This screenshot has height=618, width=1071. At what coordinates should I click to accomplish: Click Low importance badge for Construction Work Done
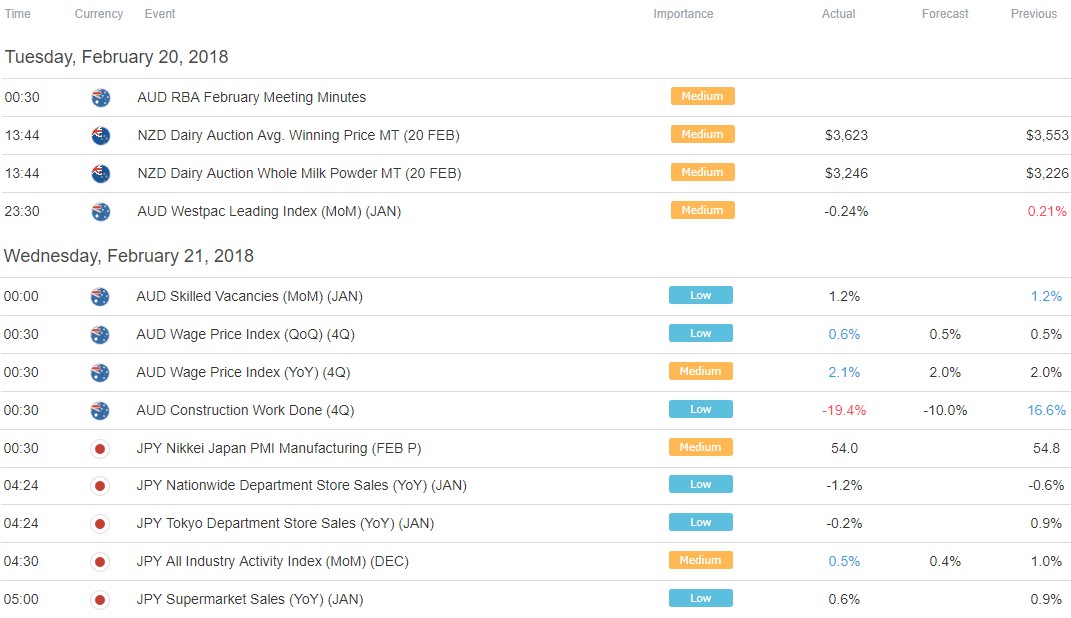click(x=701, y=409)
